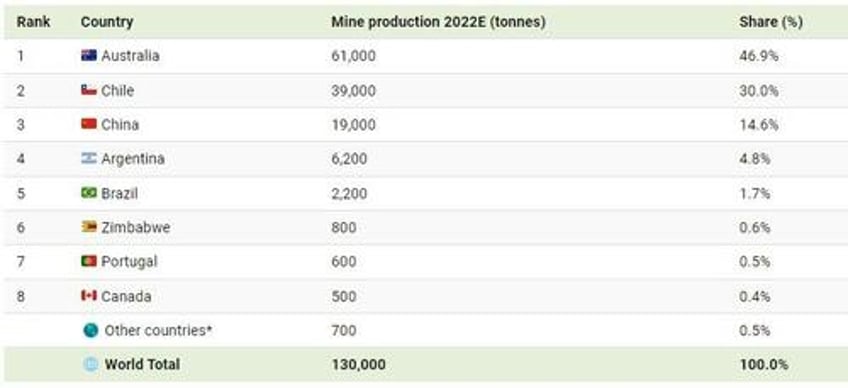The image size is (848, 388).
Task: Click Chile's 30.0% share cell
Action: point(759,90)
